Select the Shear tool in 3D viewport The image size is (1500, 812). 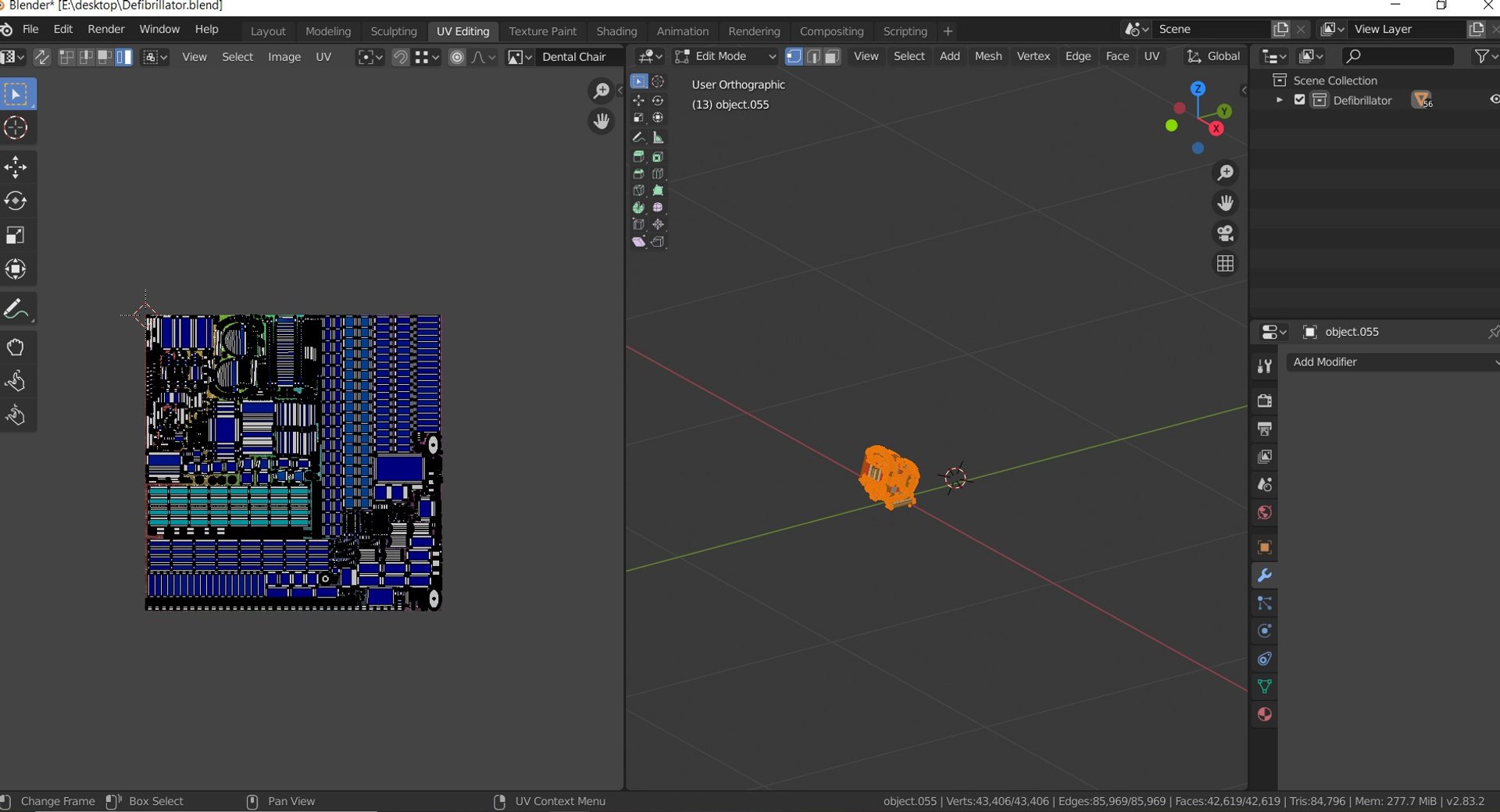tap(638, 242)
